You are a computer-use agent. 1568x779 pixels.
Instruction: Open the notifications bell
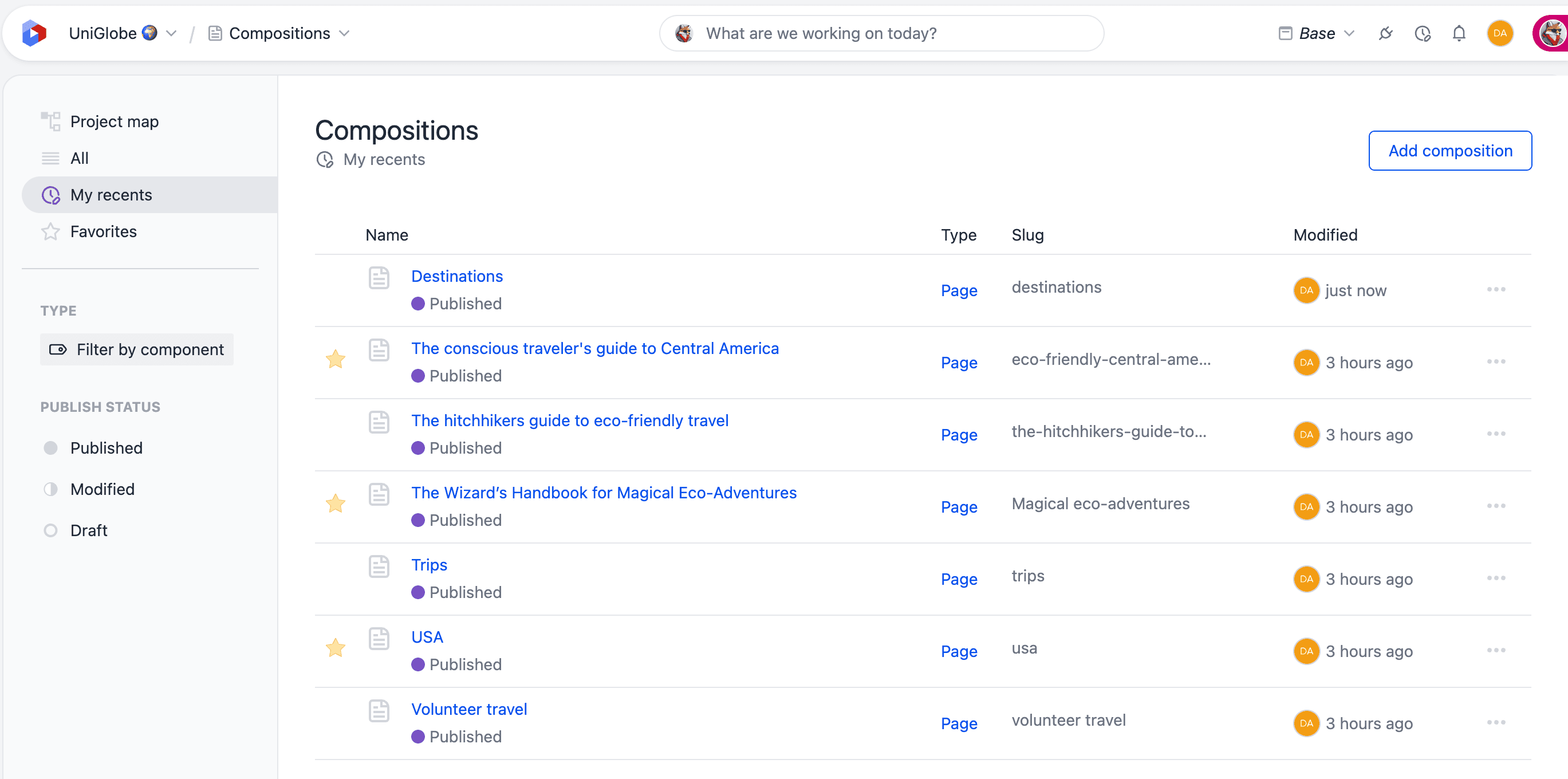pyautogui.click(x=1459, y=33)
